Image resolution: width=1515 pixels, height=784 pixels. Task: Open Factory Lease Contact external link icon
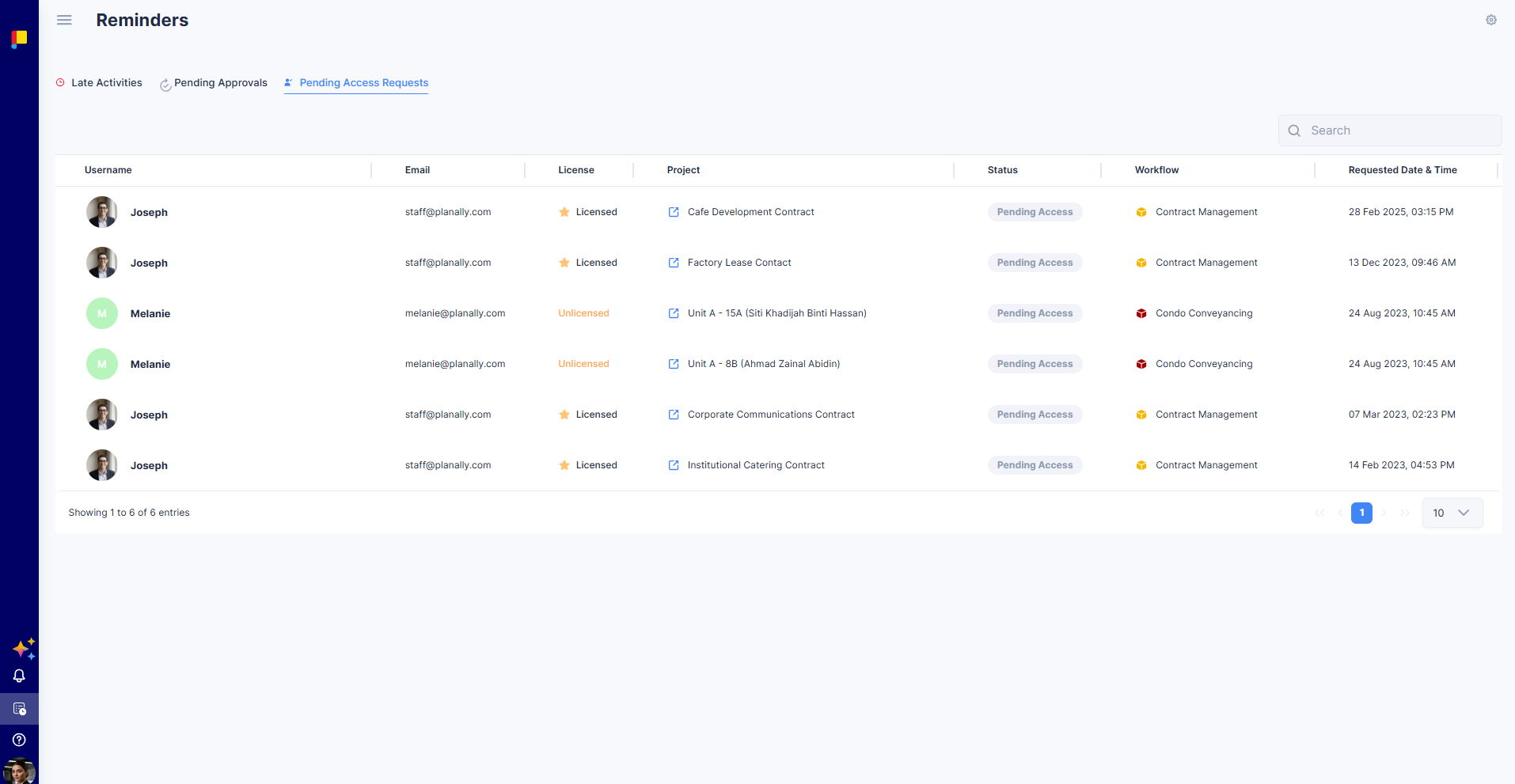[x=674, y=263]
